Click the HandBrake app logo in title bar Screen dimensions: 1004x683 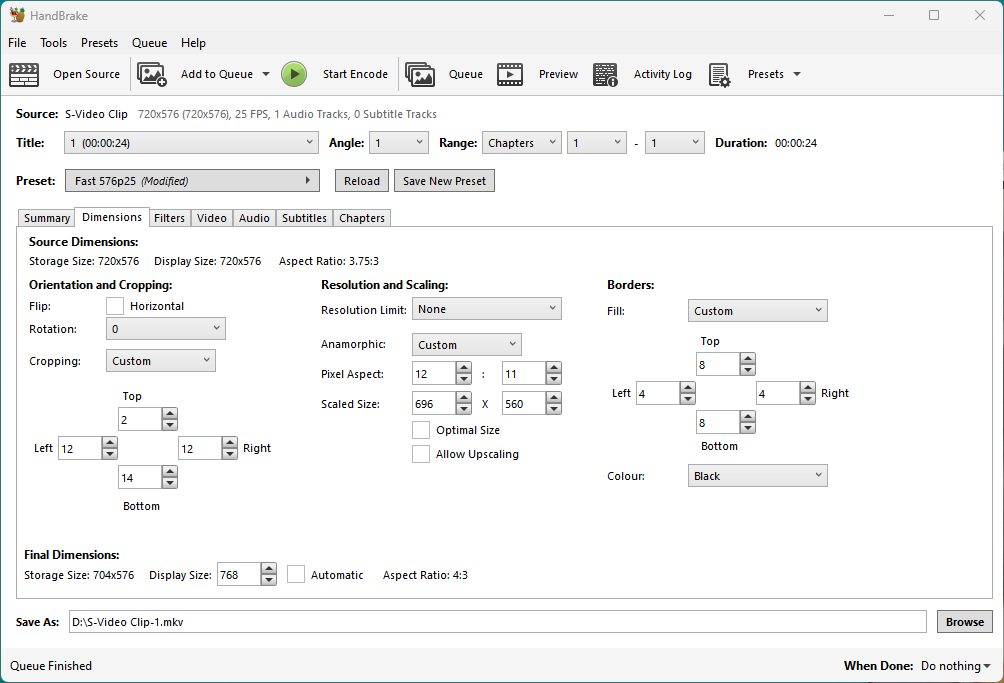[17, 15]
